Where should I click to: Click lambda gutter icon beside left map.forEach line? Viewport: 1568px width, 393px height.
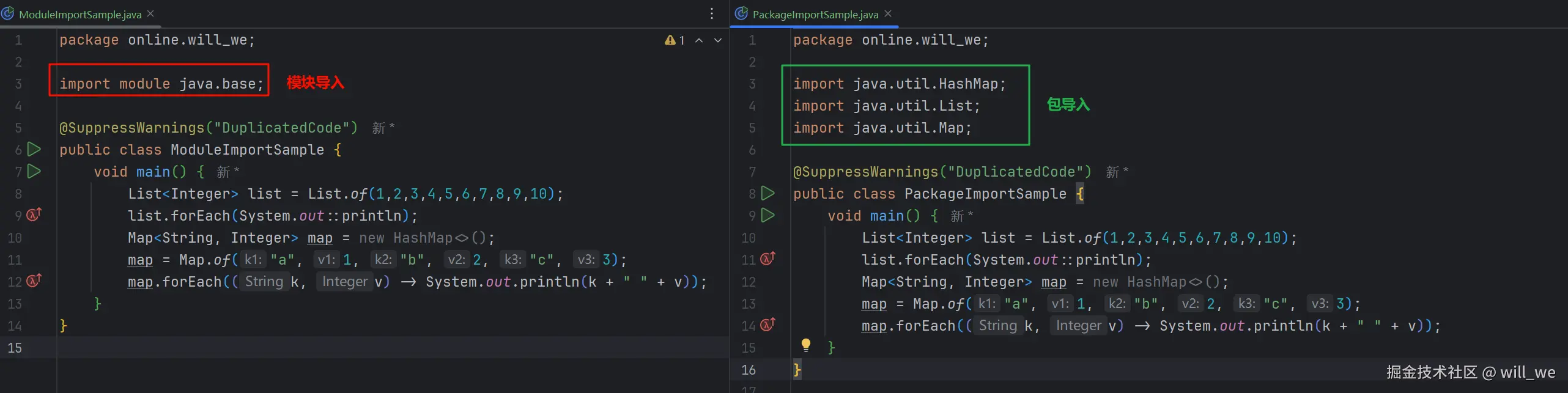coord(34,281)
